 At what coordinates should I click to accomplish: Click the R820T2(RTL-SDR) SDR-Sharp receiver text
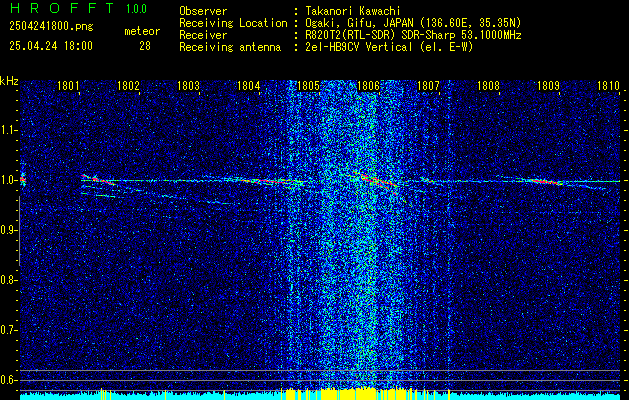pos(413,35)
